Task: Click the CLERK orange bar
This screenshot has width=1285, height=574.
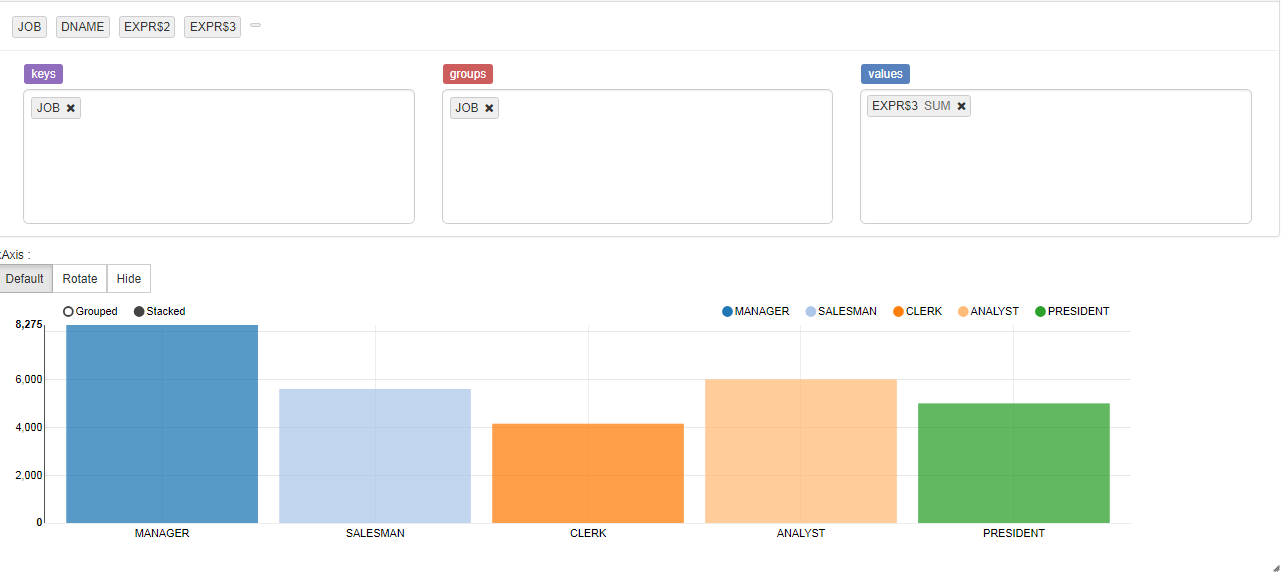Action: click(588, 473)
